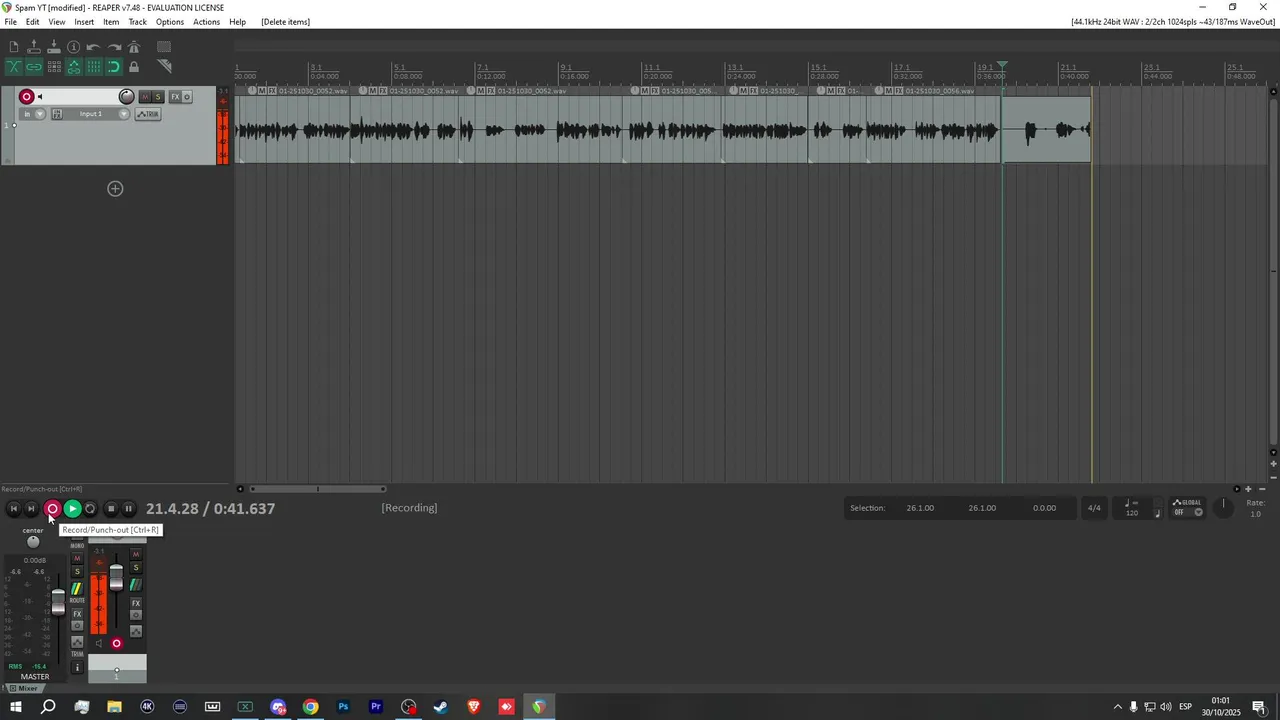Switch to the Mixer docker tab
This screenshot has width=1280, height=720.
click(24, 688)
